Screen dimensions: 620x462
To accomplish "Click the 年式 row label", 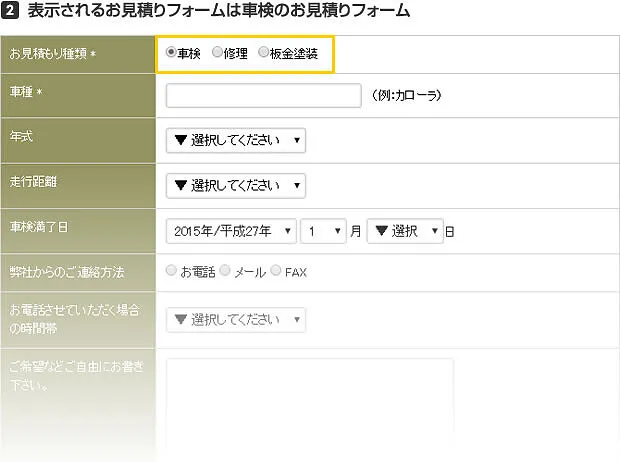I will tap(21, 136).
